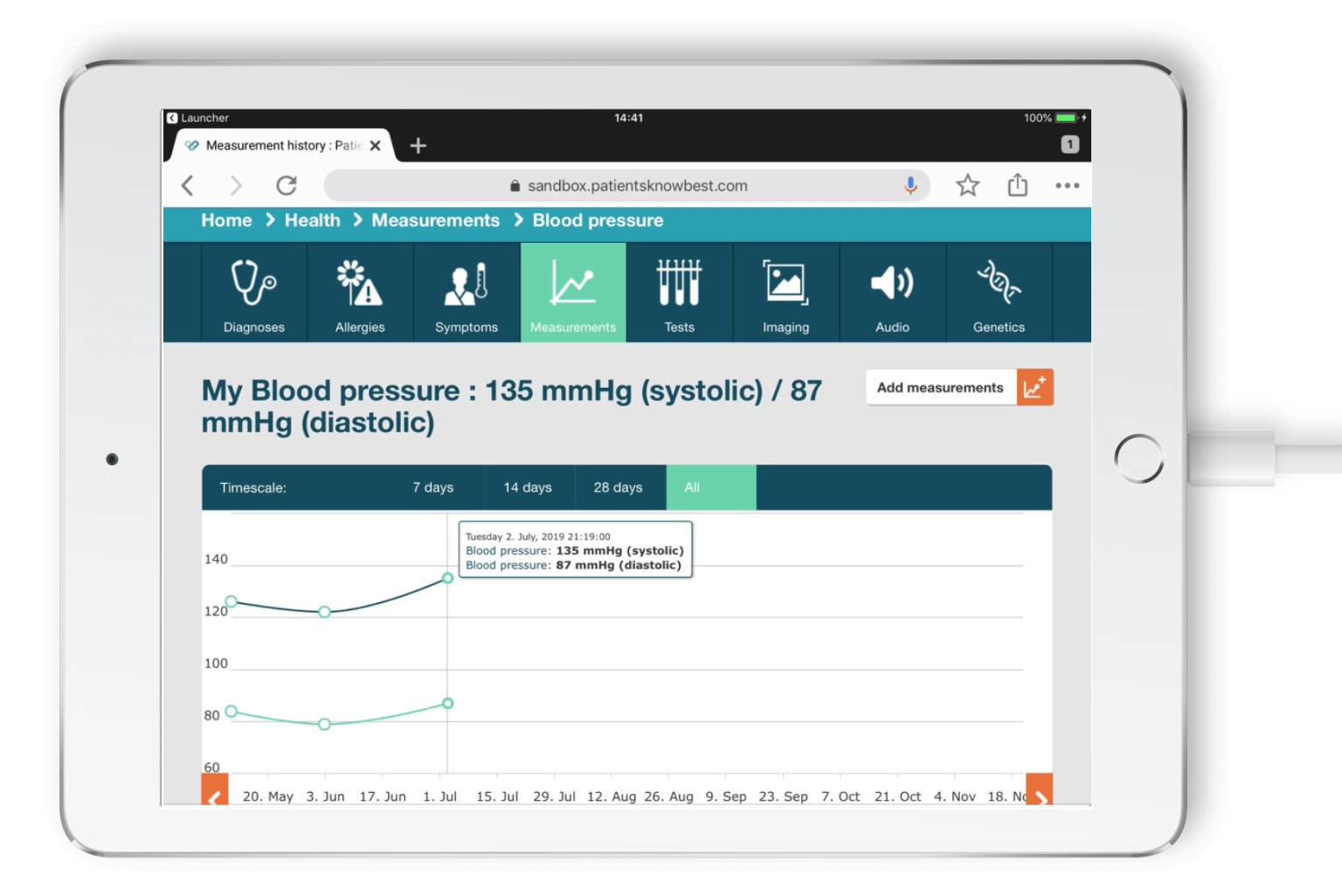Select the highlighted Measurements chart icon
The height and width of the screenshot is (896, 1342).
click(x=573, y=293)
